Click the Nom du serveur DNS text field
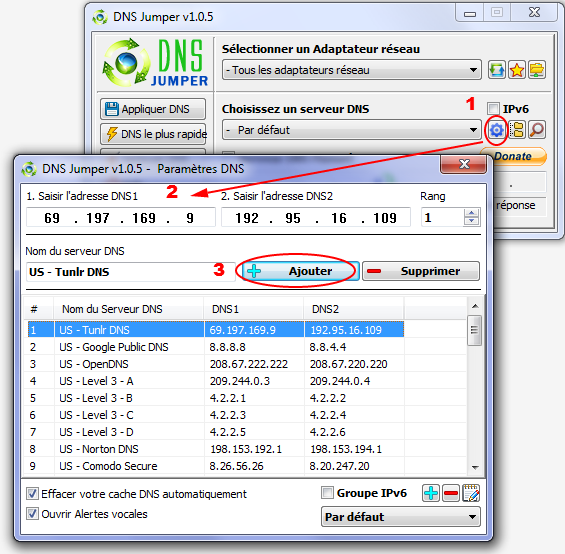The image size is (565, 554). click(131, 272)
